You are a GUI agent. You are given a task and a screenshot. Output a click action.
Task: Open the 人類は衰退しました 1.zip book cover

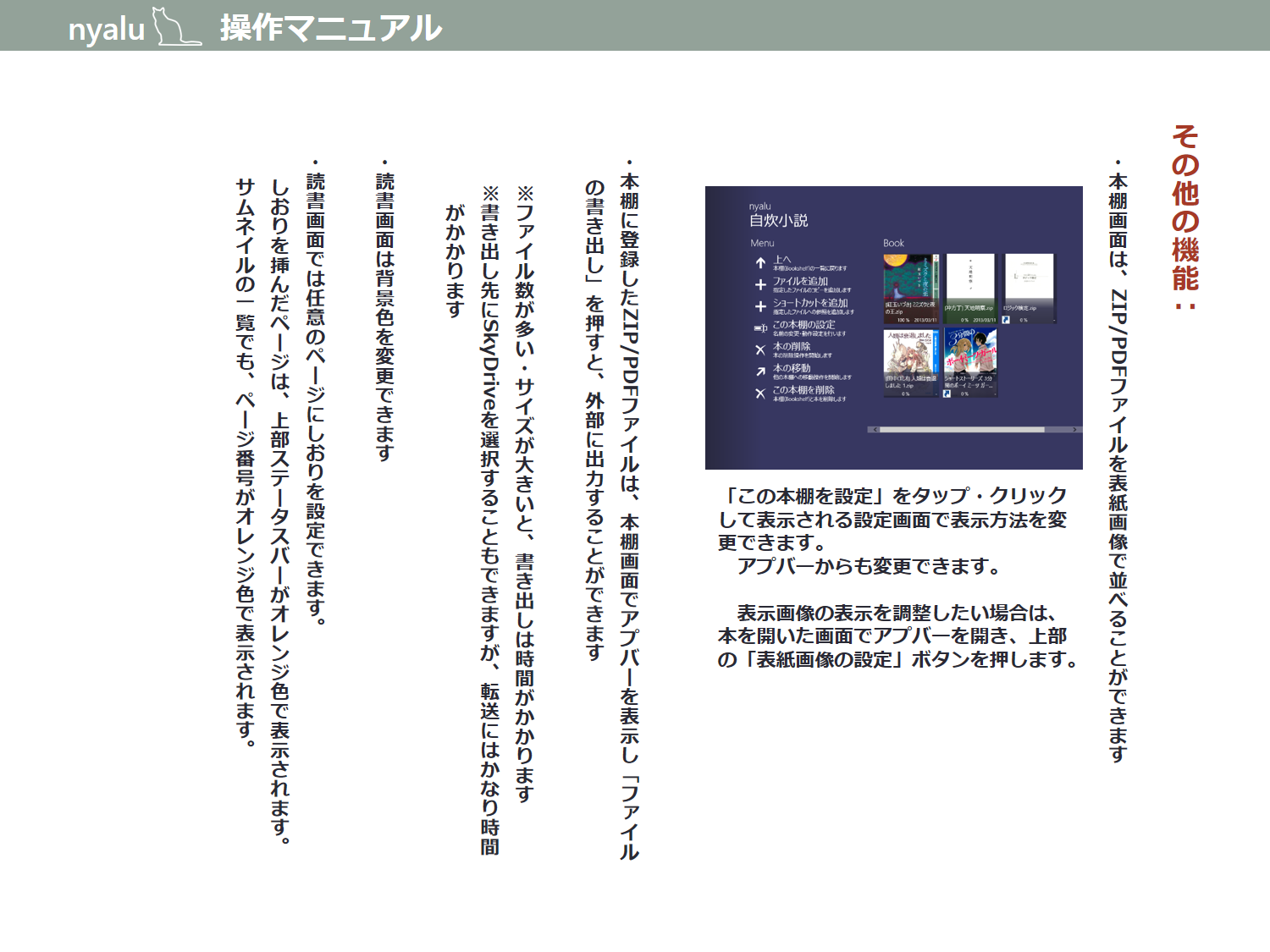pos(911,363)
